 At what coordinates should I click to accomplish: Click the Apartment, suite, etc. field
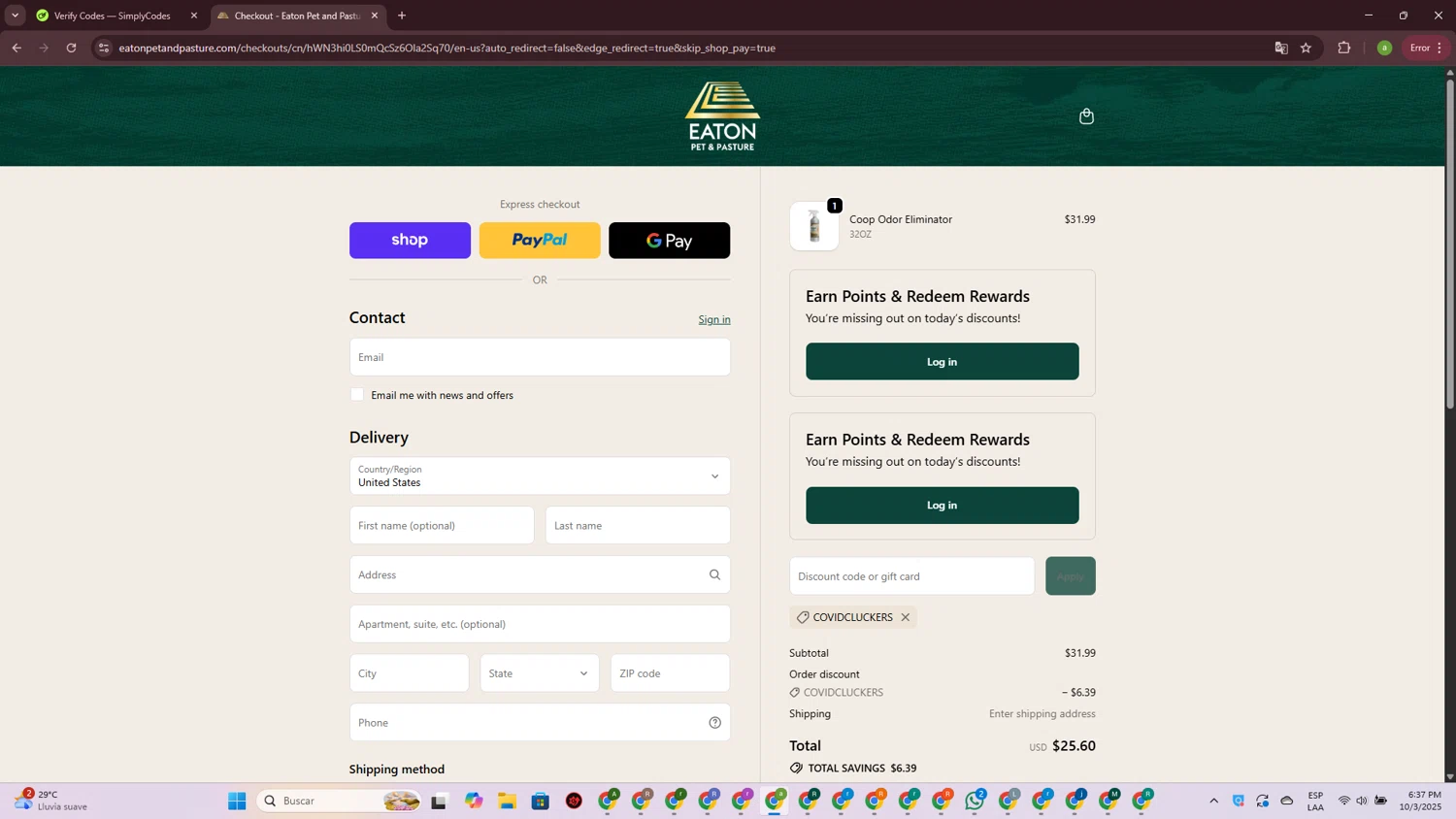[540, 624]
